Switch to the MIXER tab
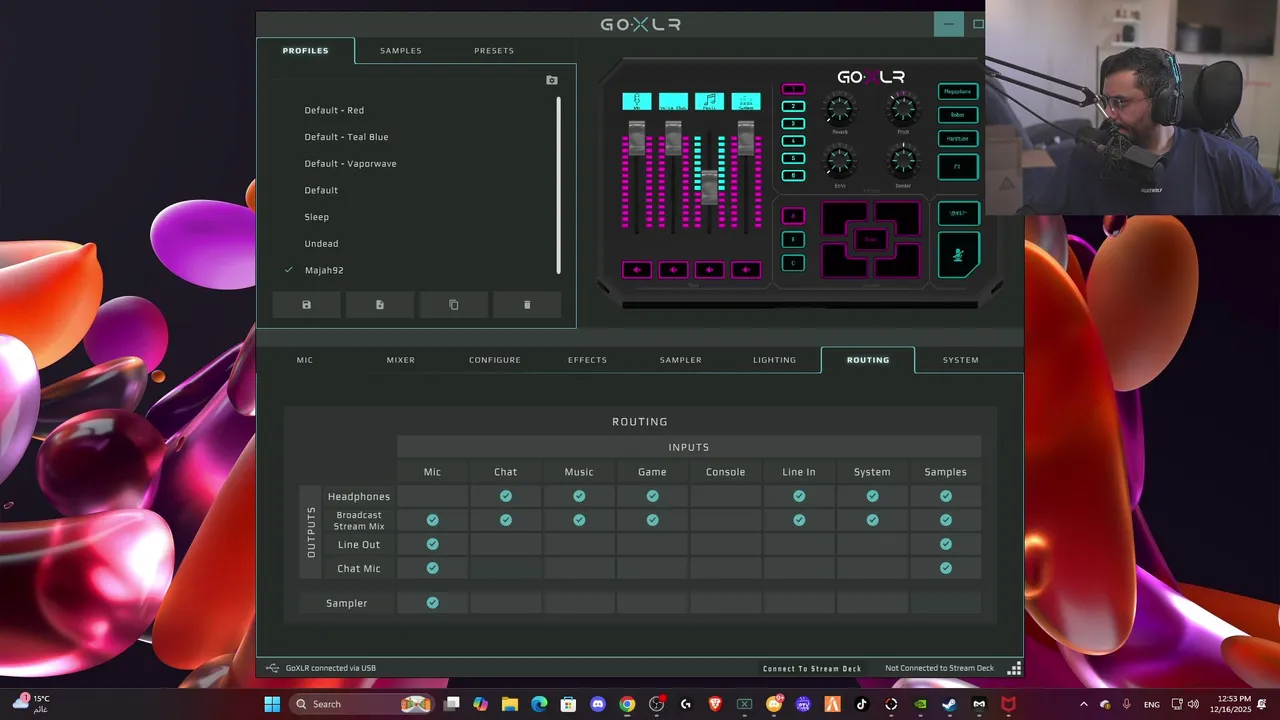Screen dimensions: 1280x720 pos(401,360)
